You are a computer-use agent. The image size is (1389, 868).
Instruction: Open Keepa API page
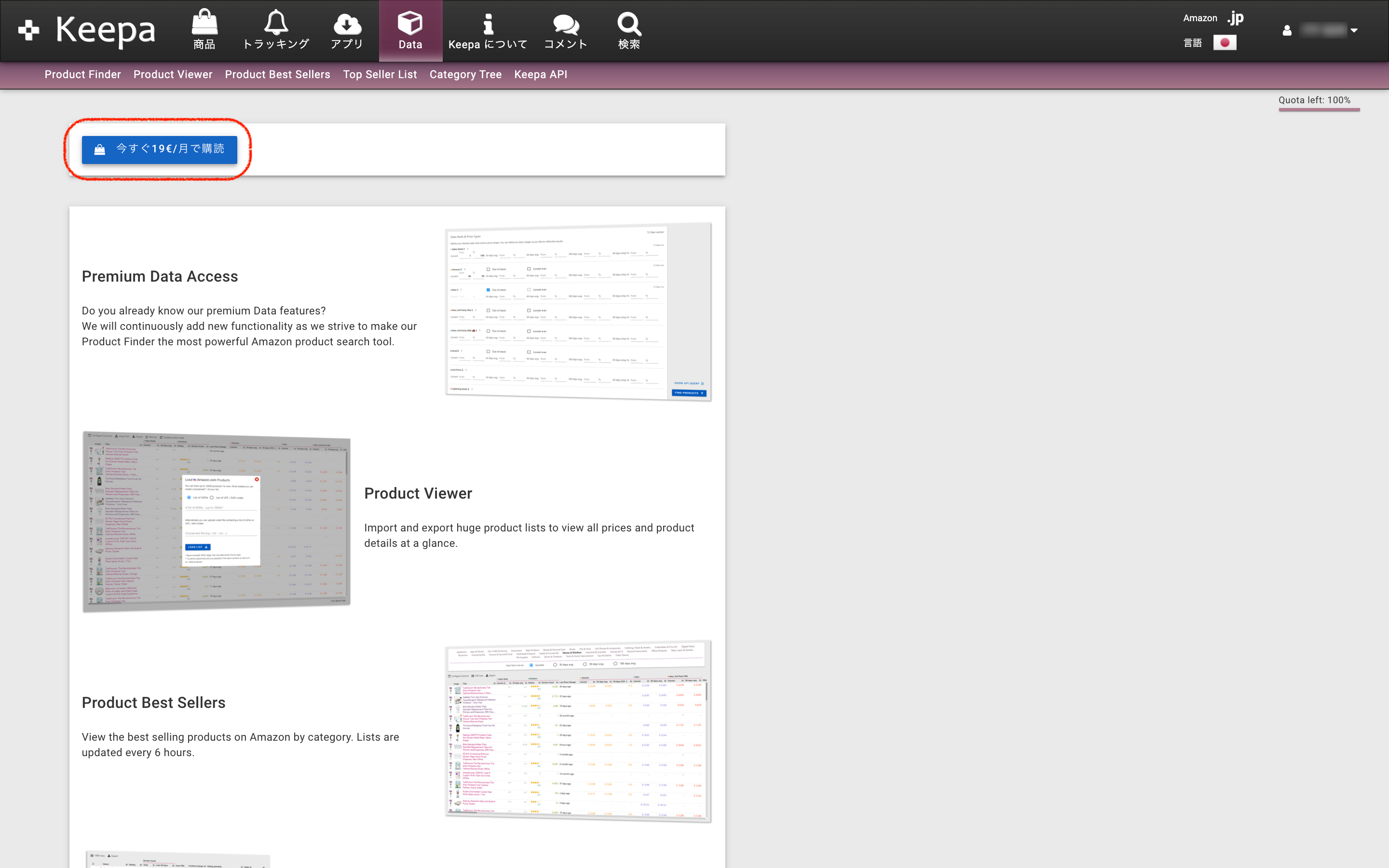(x=540, y=75)
